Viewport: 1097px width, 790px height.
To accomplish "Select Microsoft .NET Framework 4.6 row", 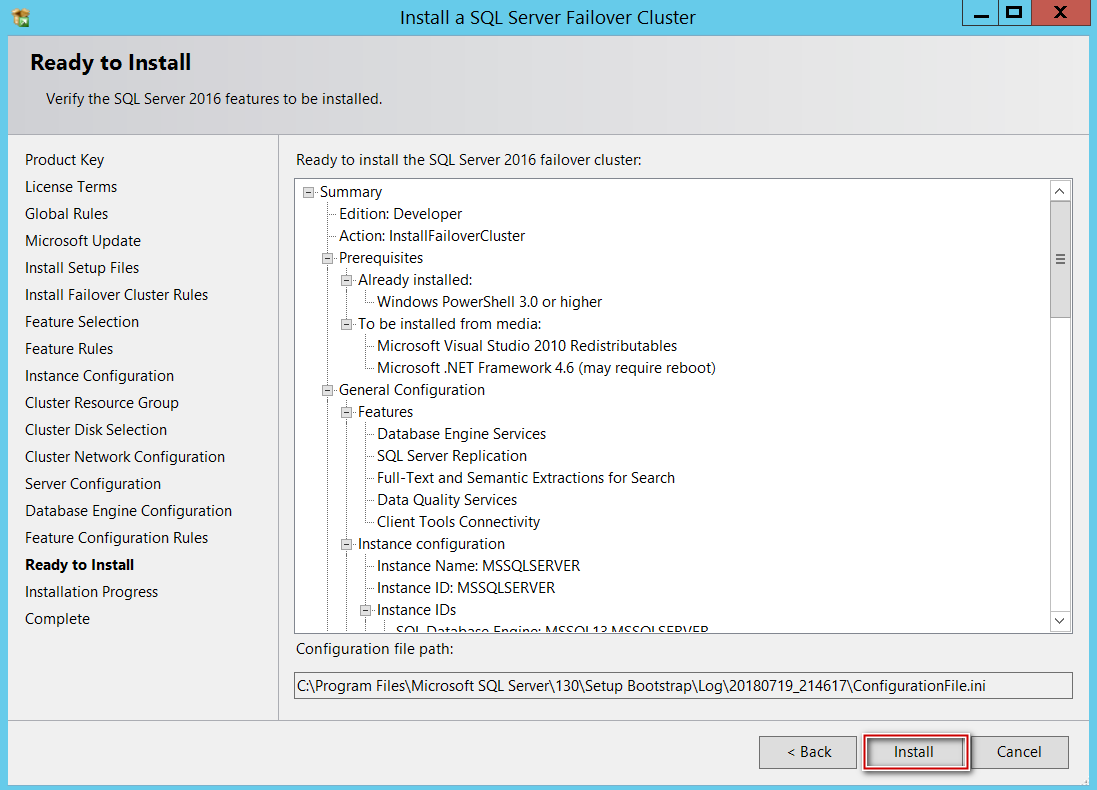I will click(x=546, y=368).
